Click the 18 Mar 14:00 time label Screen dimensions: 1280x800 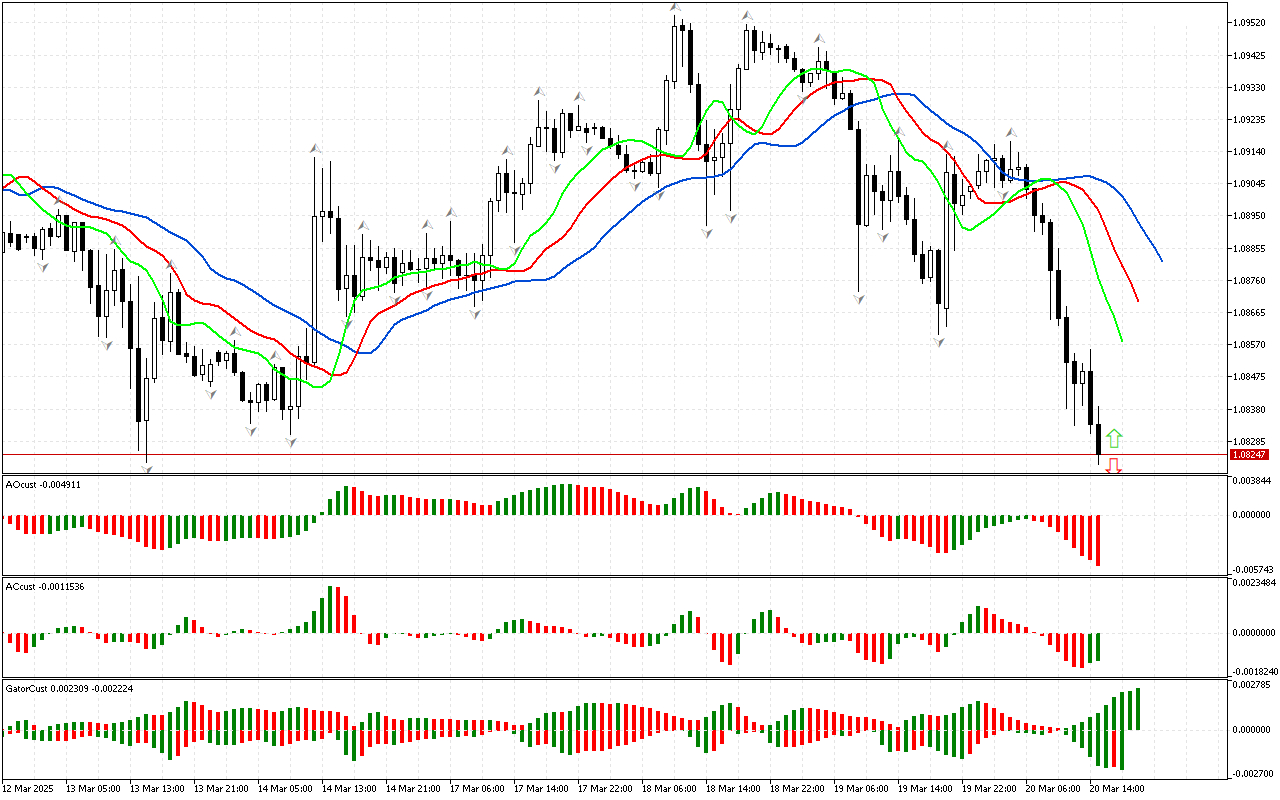pos(733,789)
